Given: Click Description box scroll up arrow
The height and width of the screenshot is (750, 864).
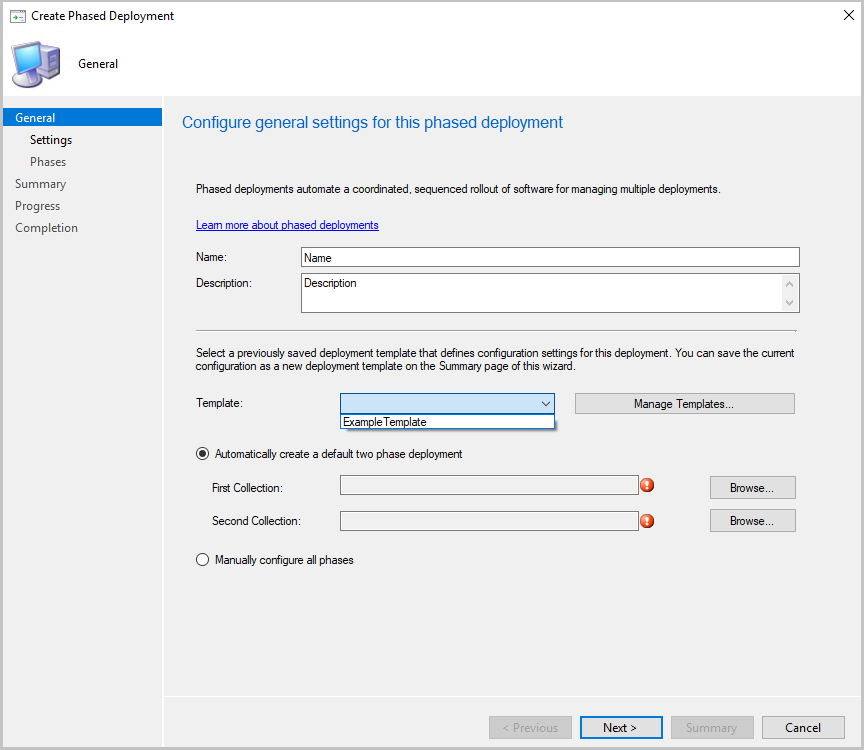Looking at the screenshot, I should click(790, 284).
